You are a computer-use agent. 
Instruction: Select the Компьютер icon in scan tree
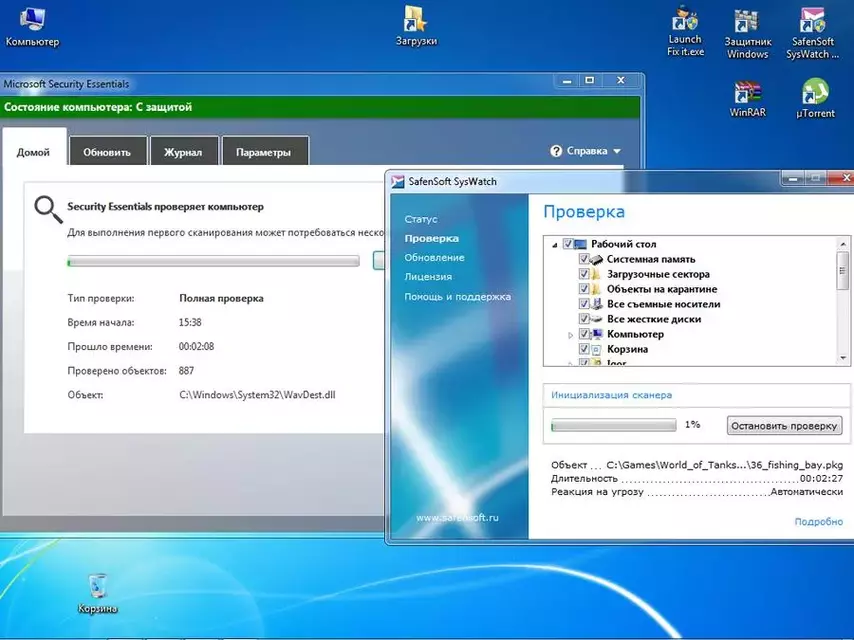[x=597, y=334]
